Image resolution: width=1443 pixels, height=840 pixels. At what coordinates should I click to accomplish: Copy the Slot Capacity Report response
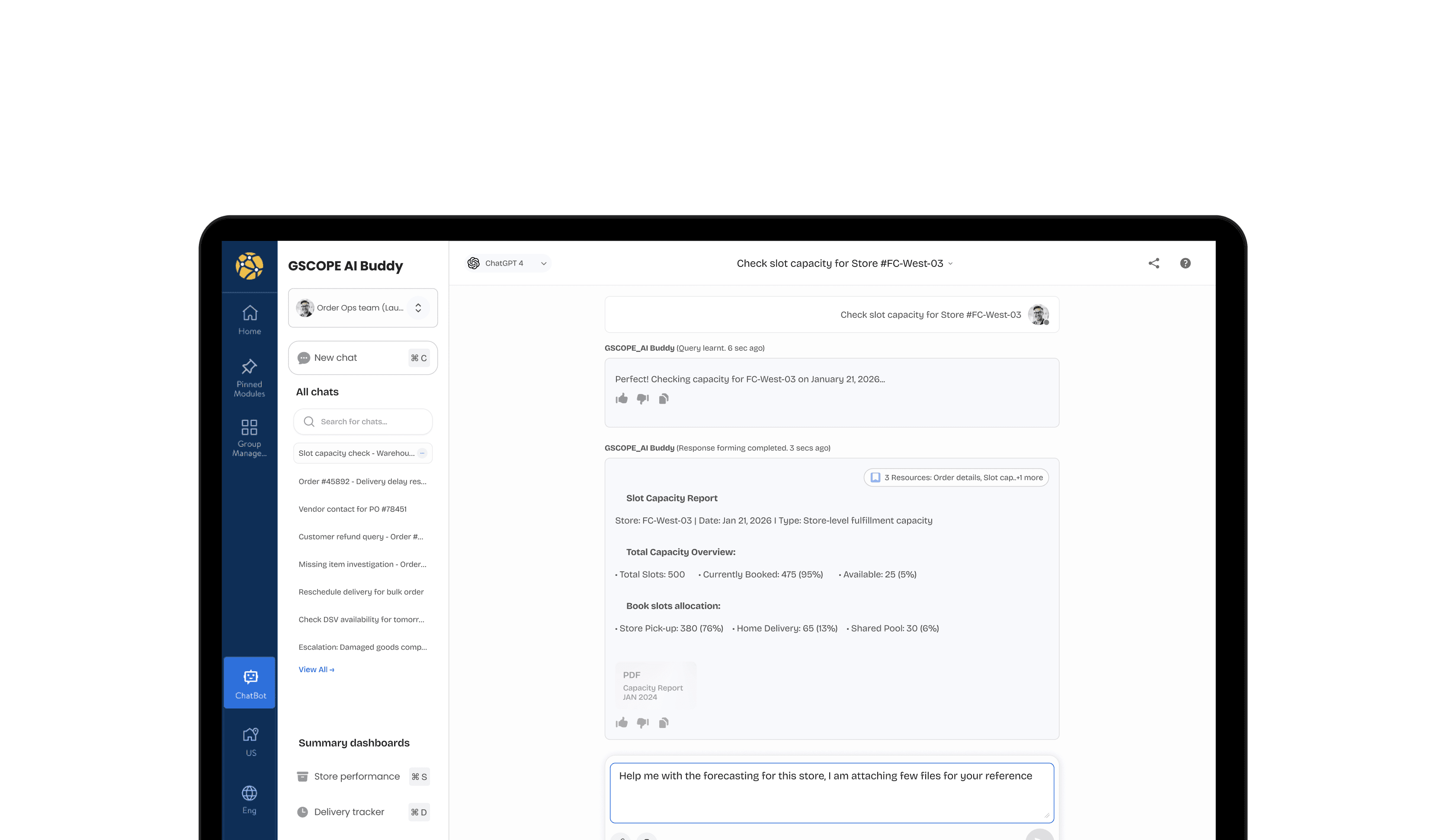(663, 723)
